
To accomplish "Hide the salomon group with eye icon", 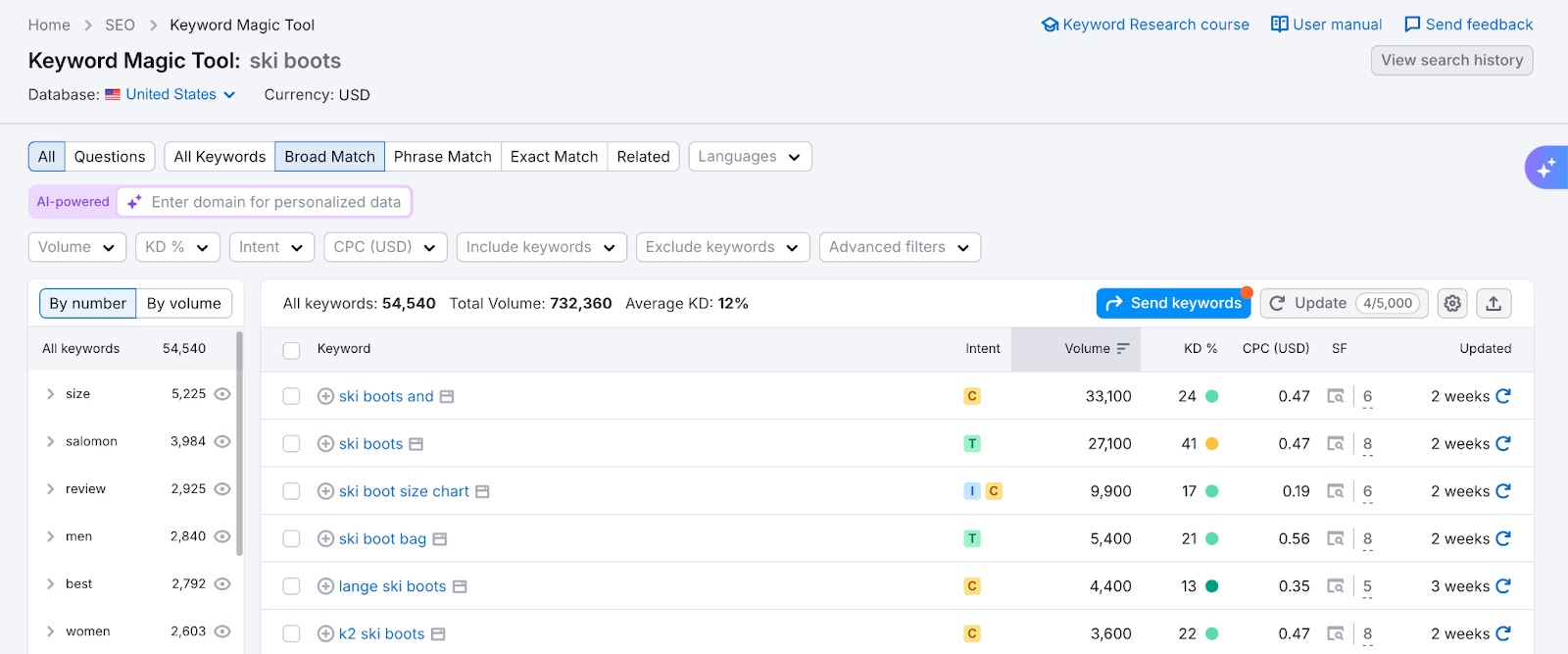I will pos(222,442).
